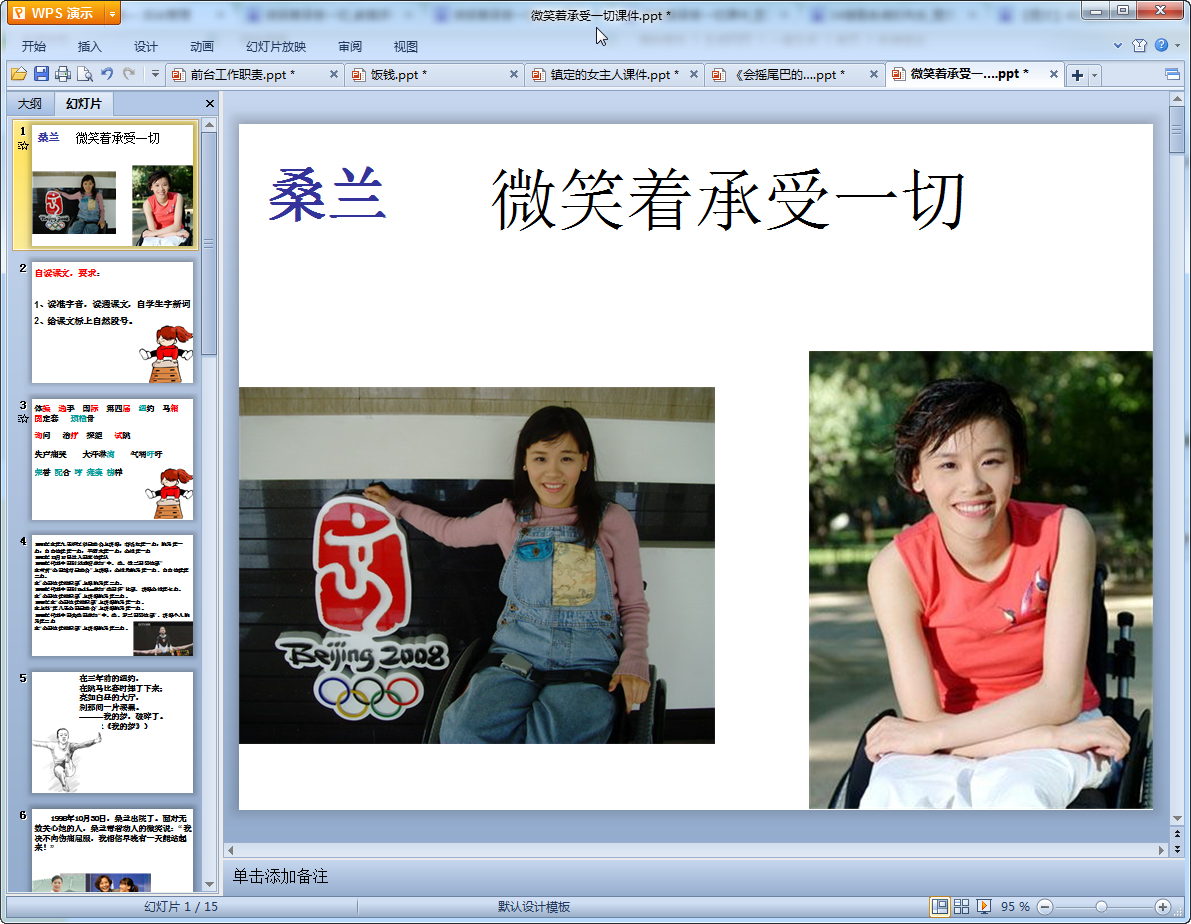Zoom out with the minus button
Image resolution: width=1191 pixels, height=924 pixels.
point(1045,907)
